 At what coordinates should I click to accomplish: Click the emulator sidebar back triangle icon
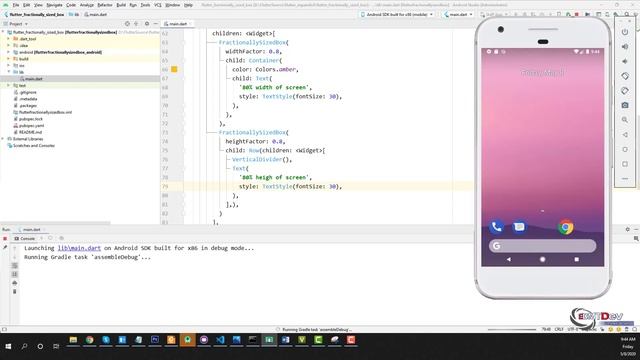click(x=625, y=135)
